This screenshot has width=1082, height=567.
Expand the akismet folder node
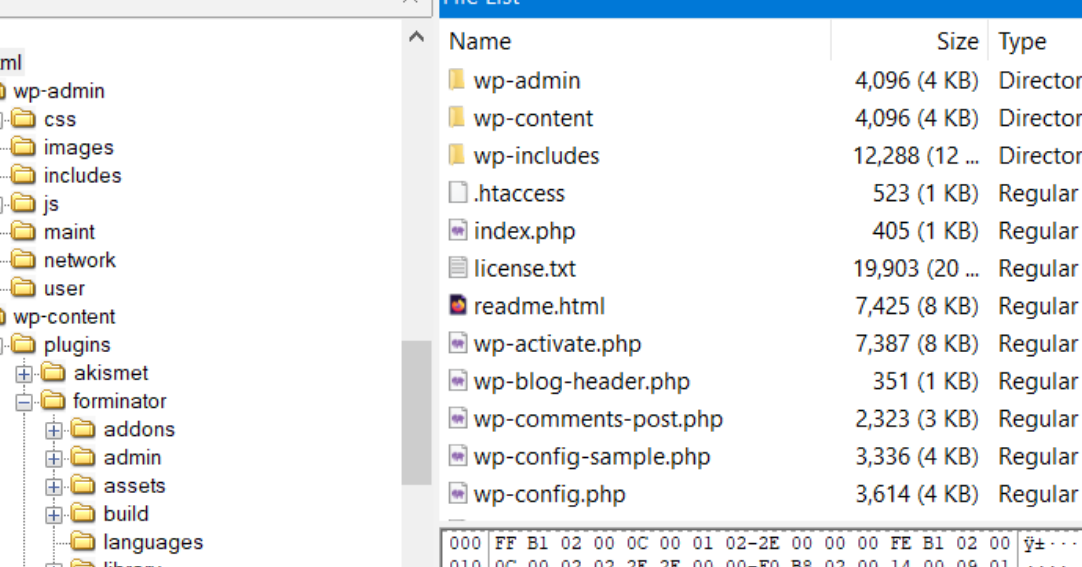[x=24, y=374]
